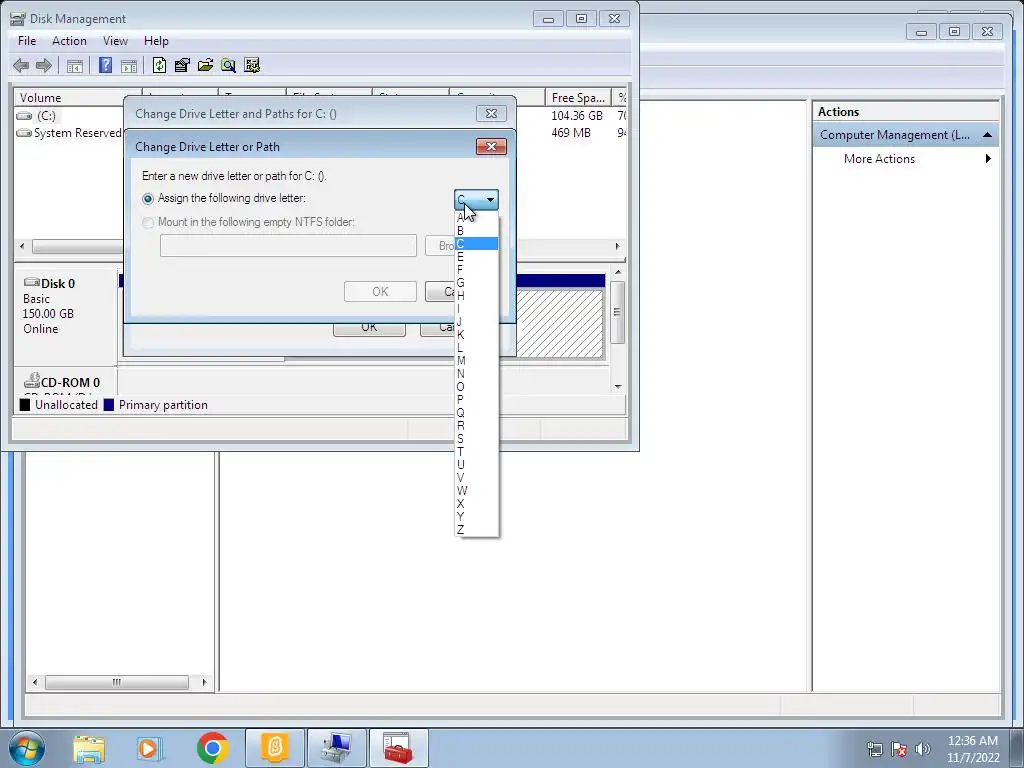Click the Volume column header
The height and width of the screenshot is (768, 1024).
click(77, 98)
